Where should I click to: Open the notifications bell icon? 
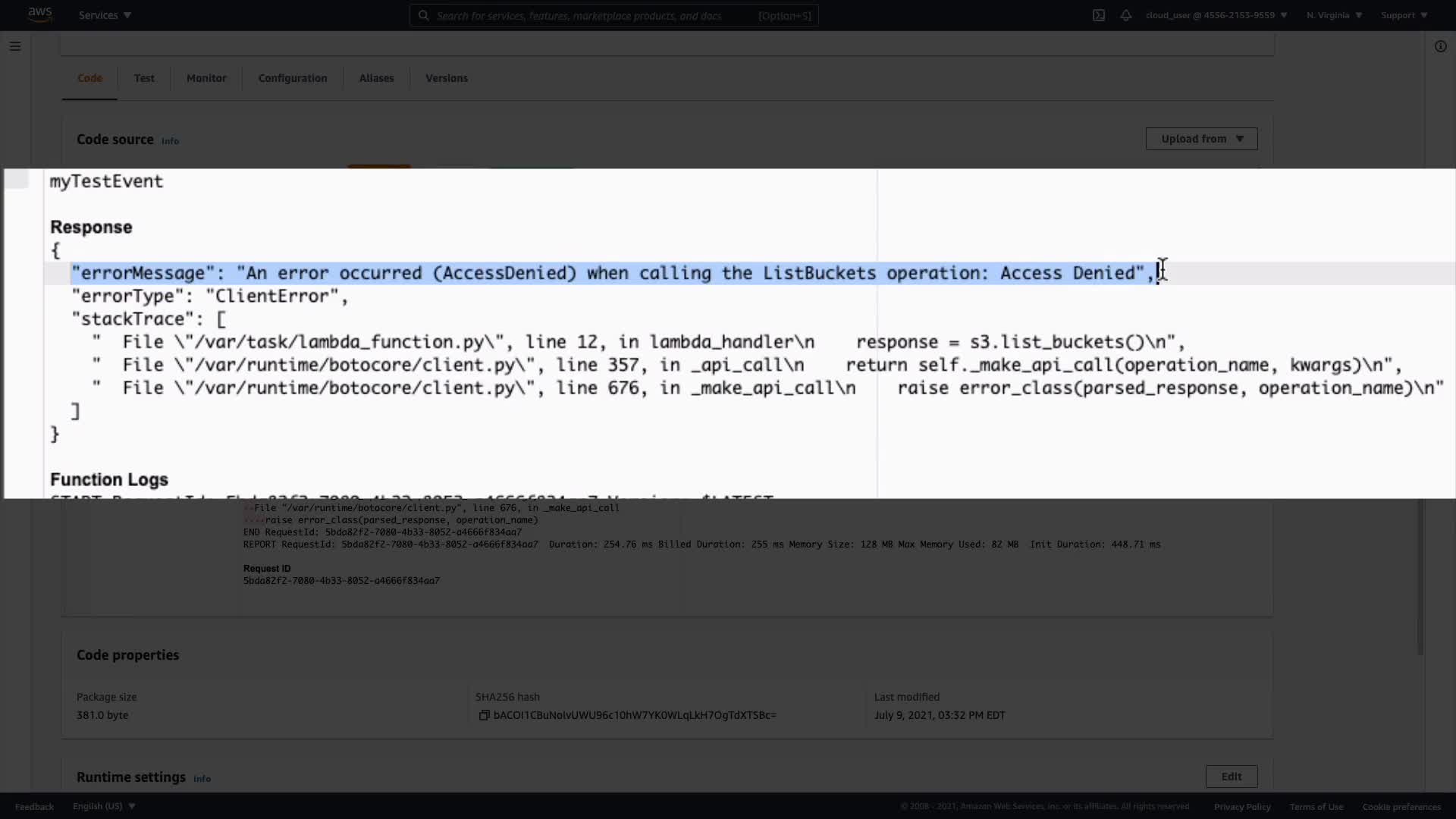point(1125,15)
